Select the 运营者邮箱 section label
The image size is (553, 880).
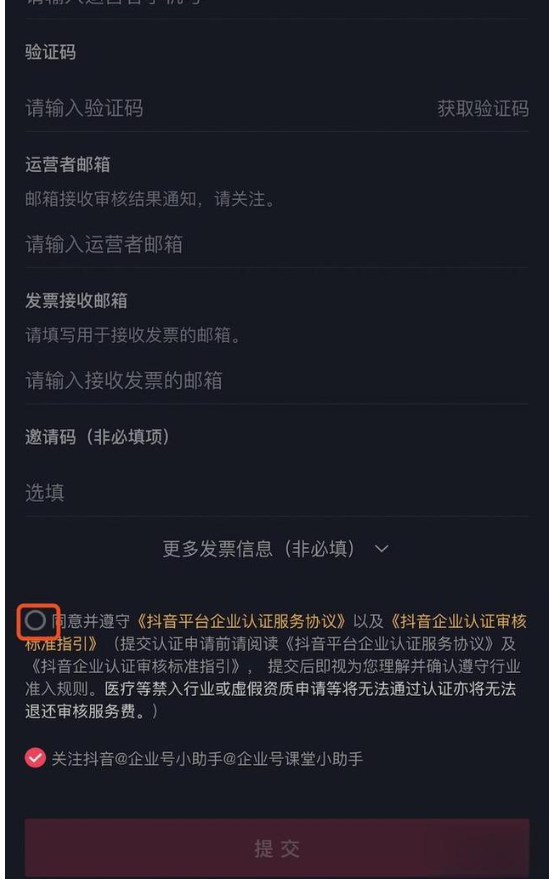click(x=67, y=164)
